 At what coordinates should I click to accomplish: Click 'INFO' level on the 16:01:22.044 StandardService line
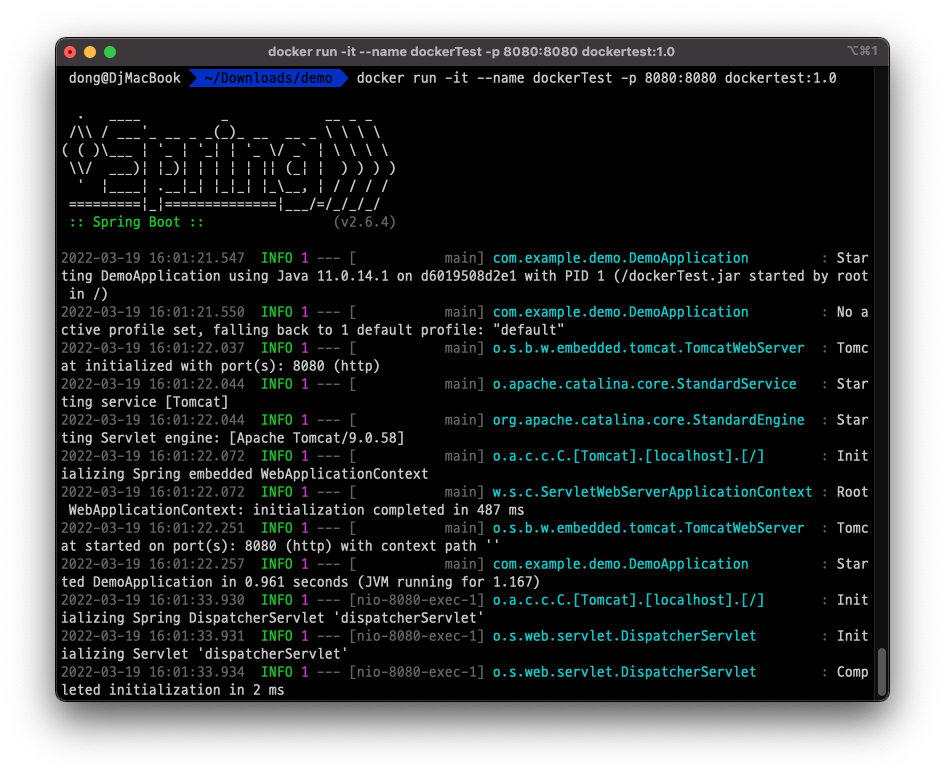pyautogui.click(x=277, y=384)
